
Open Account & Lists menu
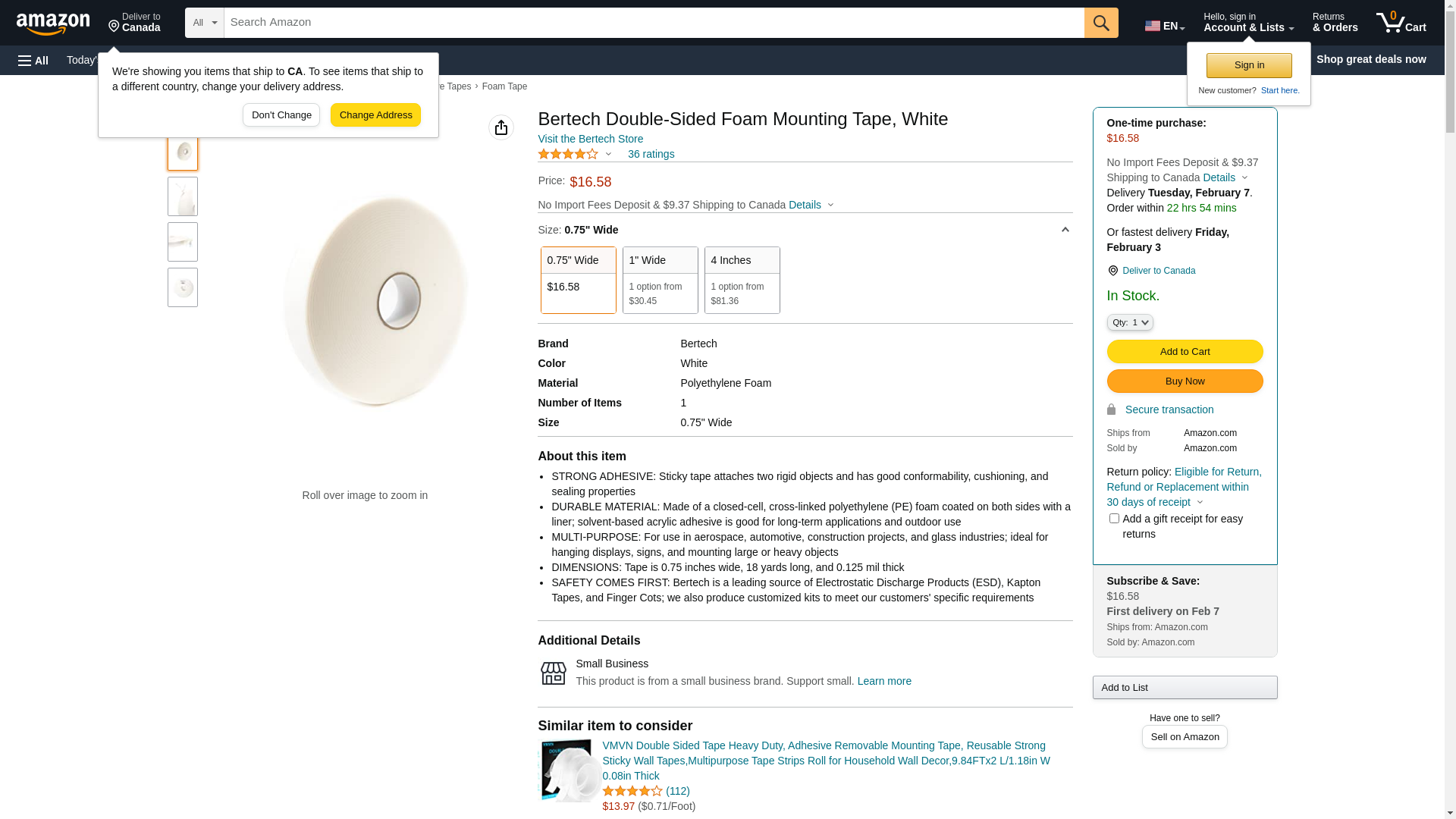pos(1248,23)
